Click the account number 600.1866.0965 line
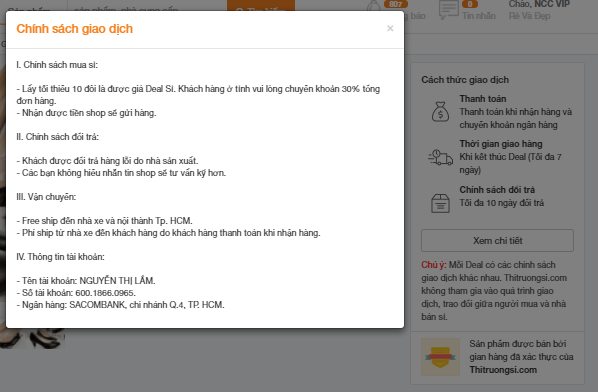Screen dimensions: 598x392 click(76, 293)
